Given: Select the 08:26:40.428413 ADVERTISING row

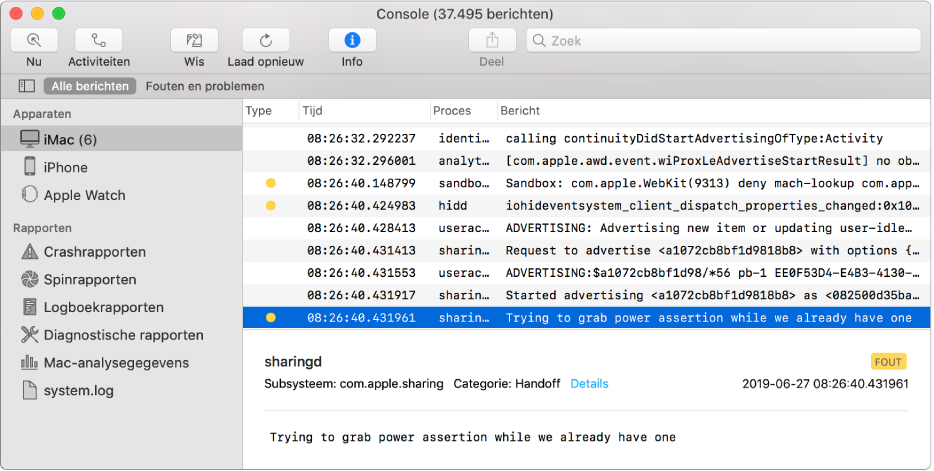Looking at the screenshot, I should pos(586,228).
